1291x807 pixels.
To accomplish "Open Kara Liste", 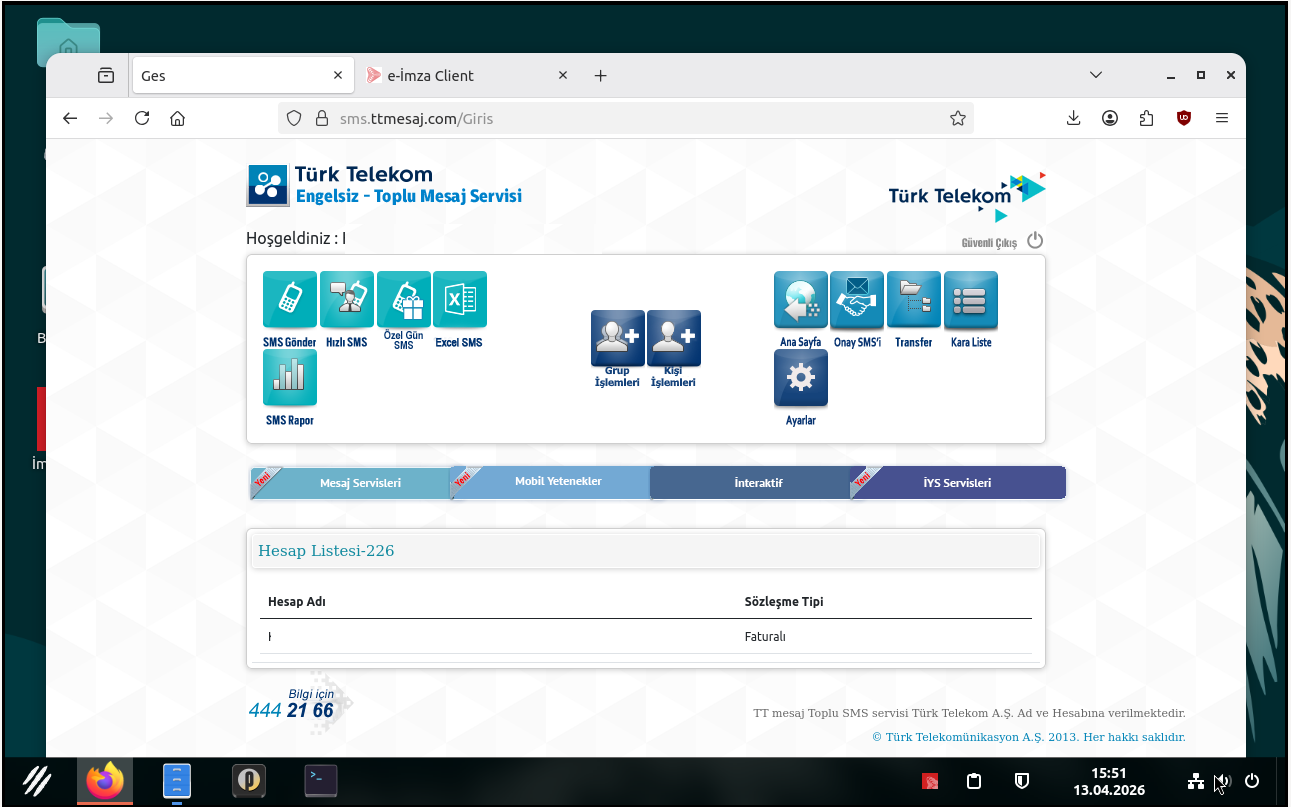I will [971, 300].
